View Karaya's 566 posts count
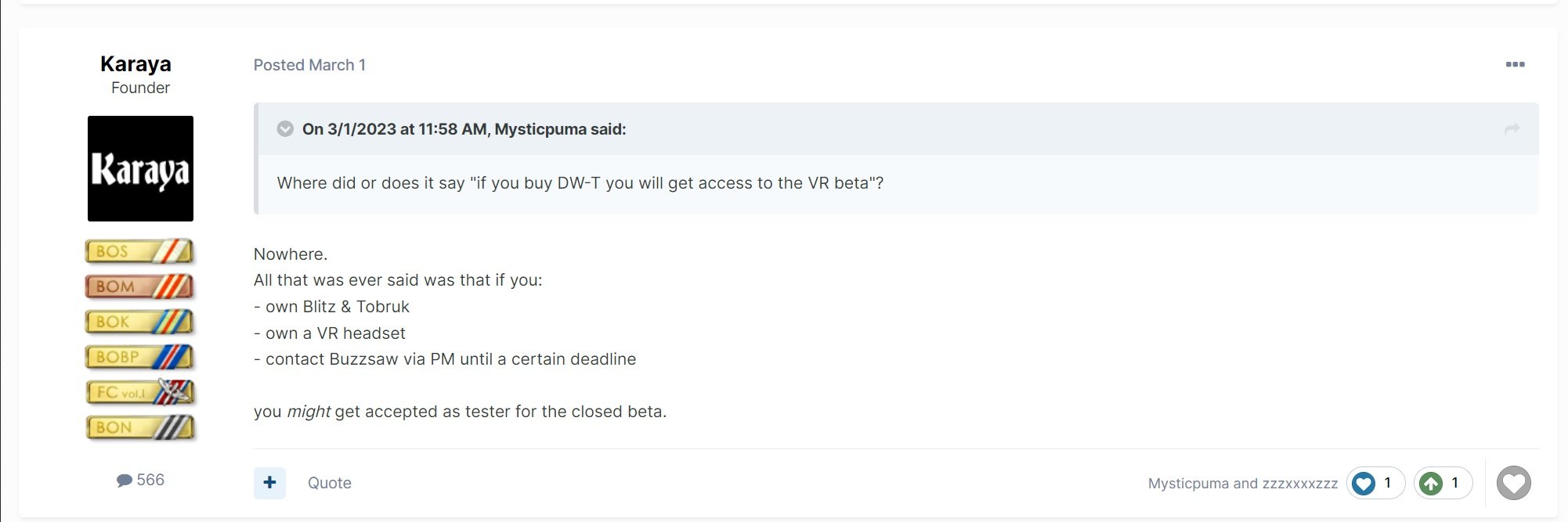Image resolution: width=1568 pixels, height=522 pixels. [x=140, y=480]
